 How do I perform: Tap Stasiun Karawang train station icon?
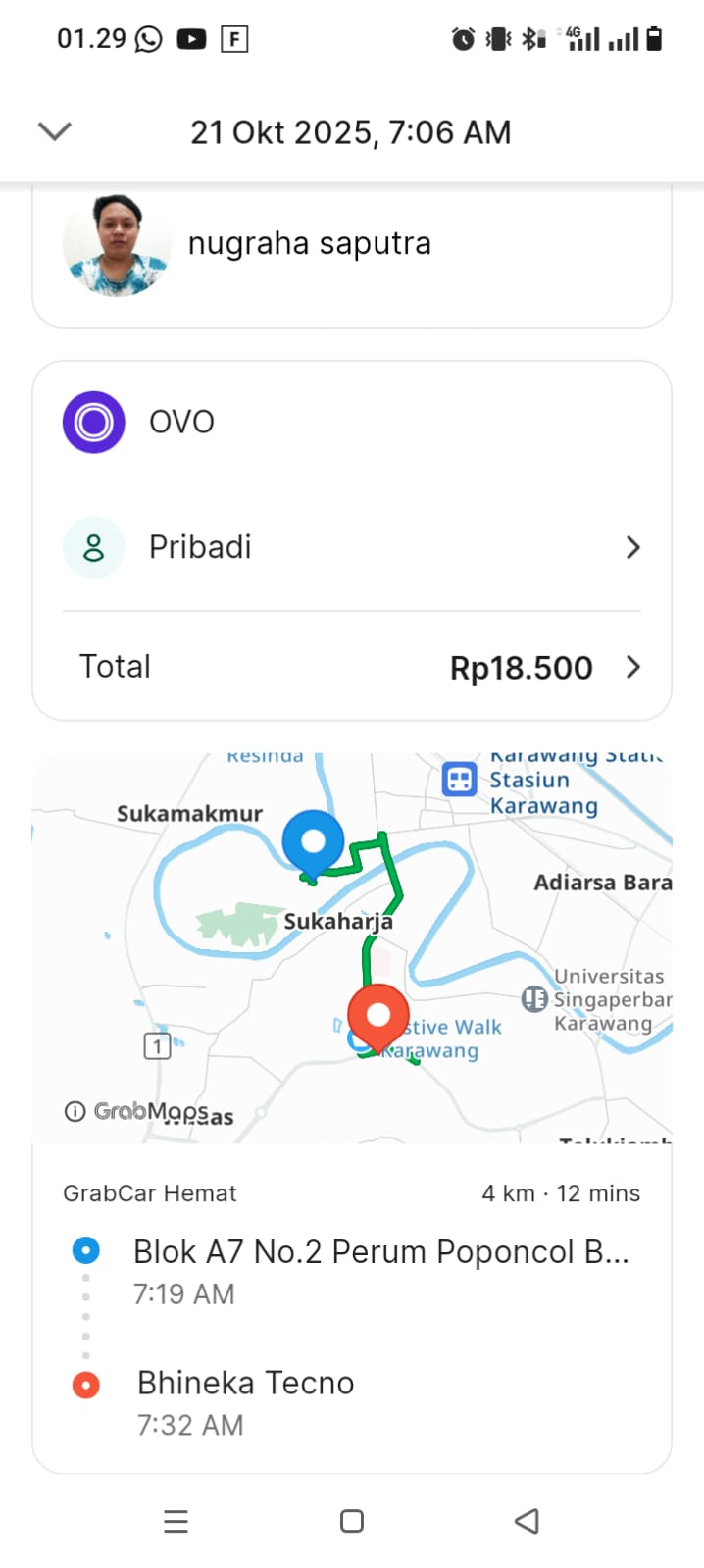pyautogui.click(x=459, y=780)
